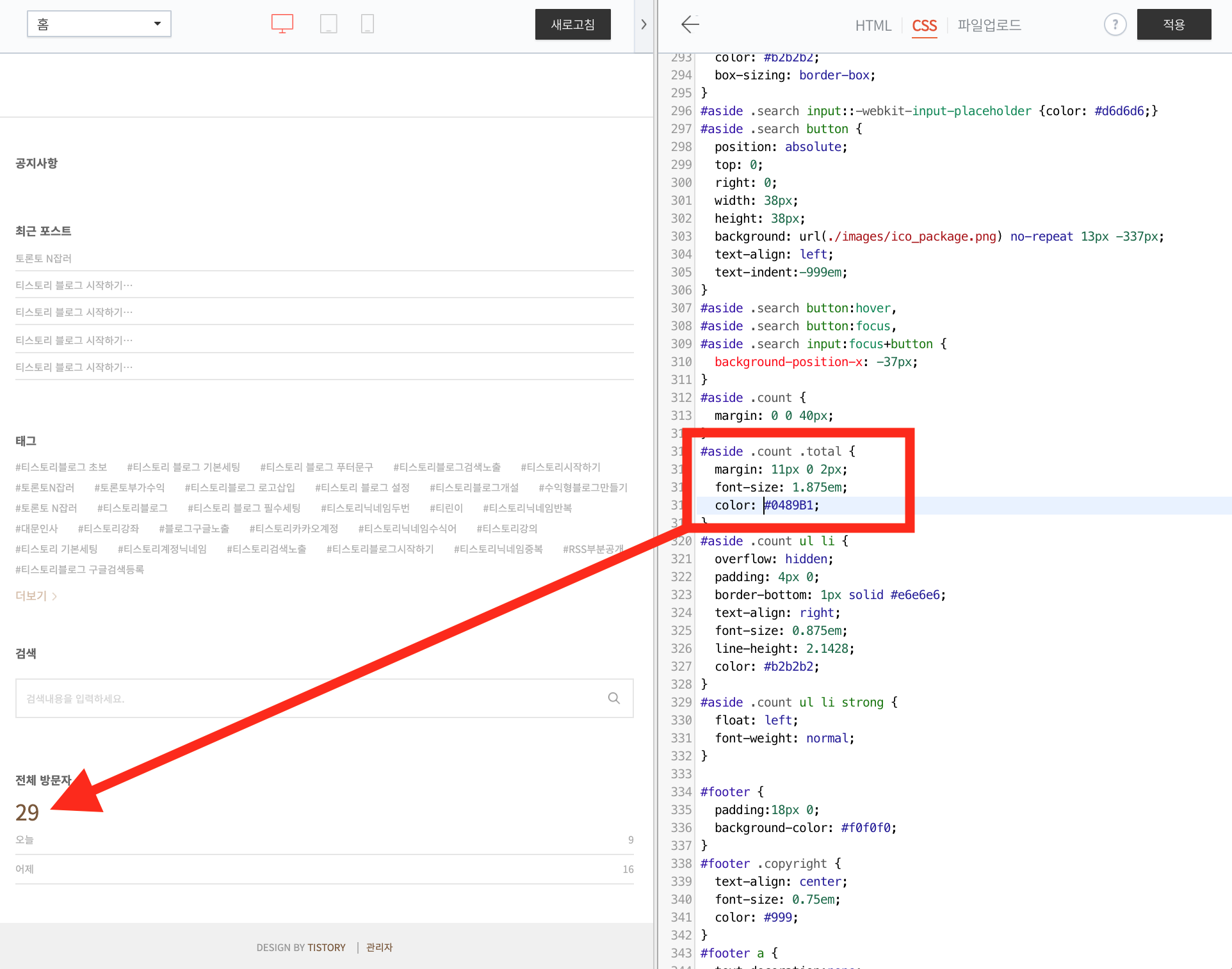Screen dimensions: 1232x969
Task: Collapse the preview pane chevron
Action: tap(644, 25)
